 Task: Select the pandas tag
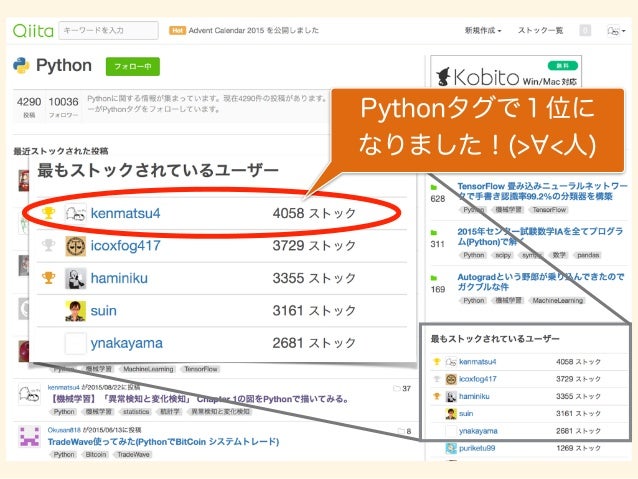pyautogui.click(x=588, y=255)
